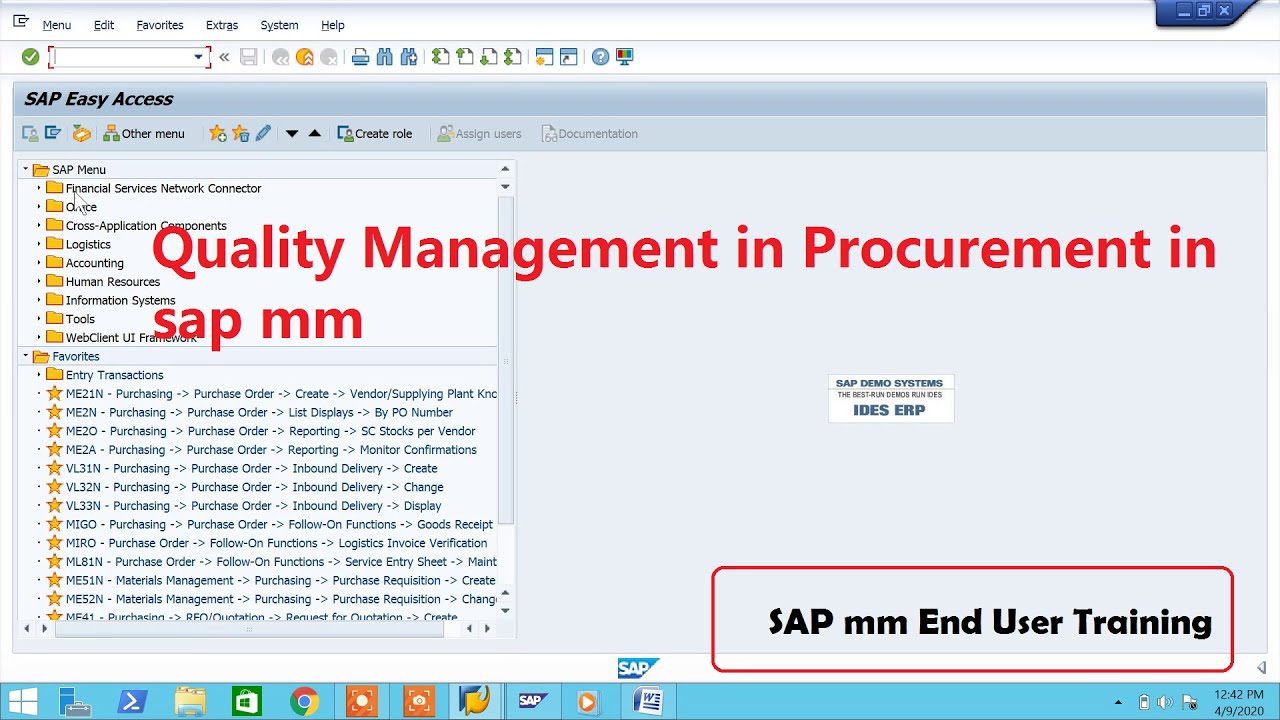Screen dimensions: 1280x720
Task: Click the green Enter checkmark icon
Action: point(30,57)
